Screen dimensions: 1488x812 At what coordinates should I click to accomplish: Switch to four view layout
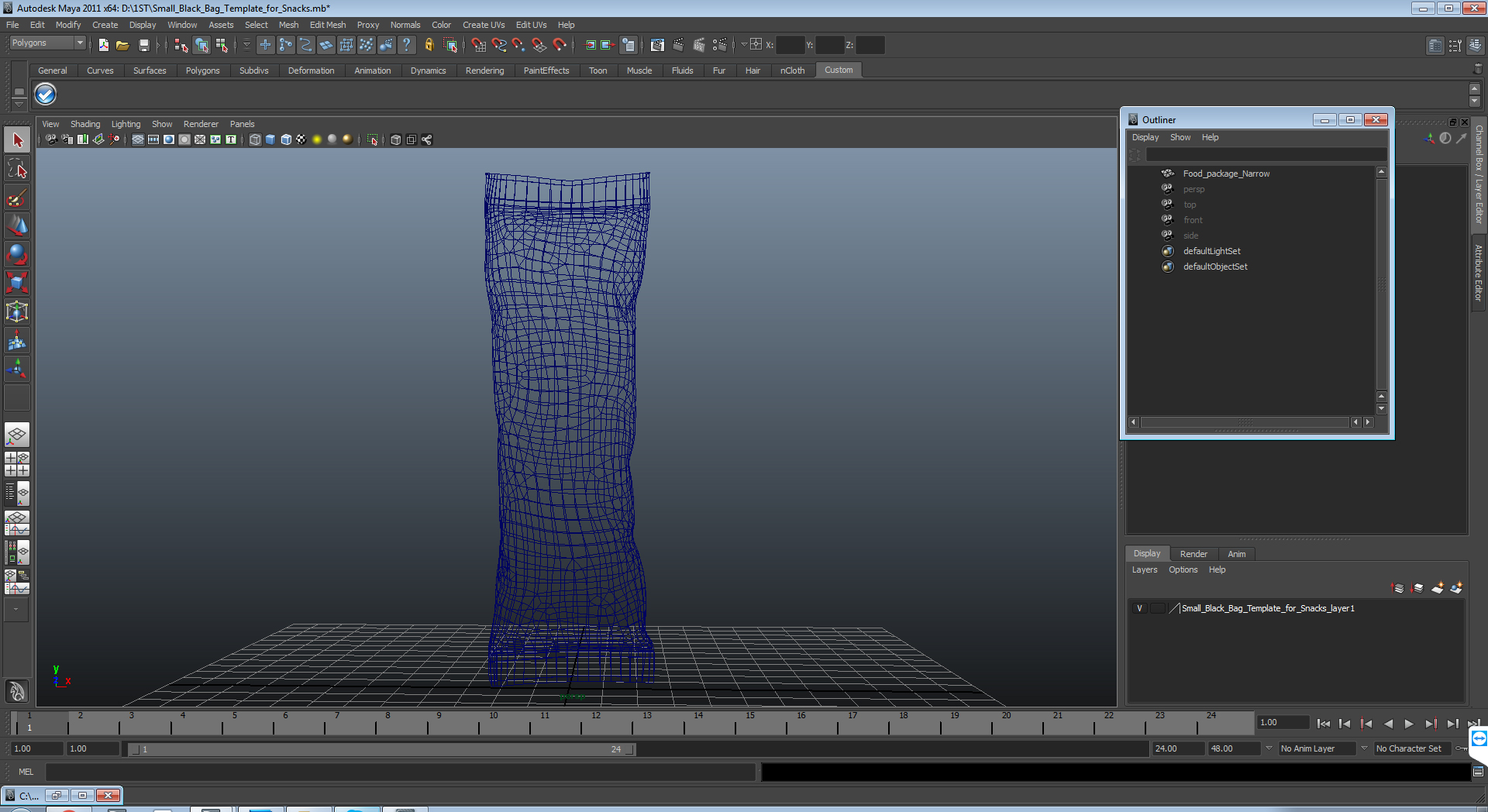(17, 464)
